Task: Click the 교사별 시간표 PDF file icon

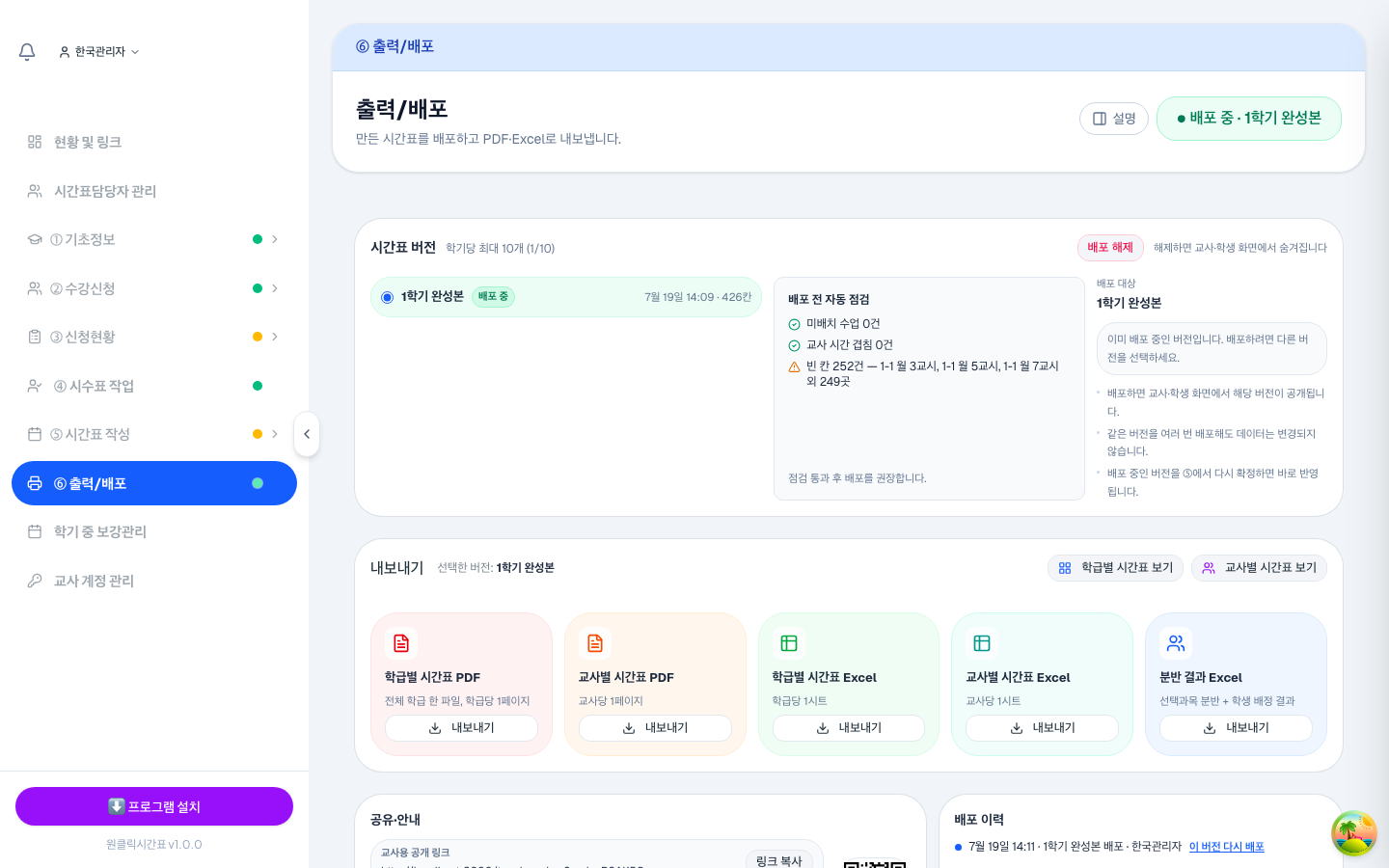Action: (595, 643)
